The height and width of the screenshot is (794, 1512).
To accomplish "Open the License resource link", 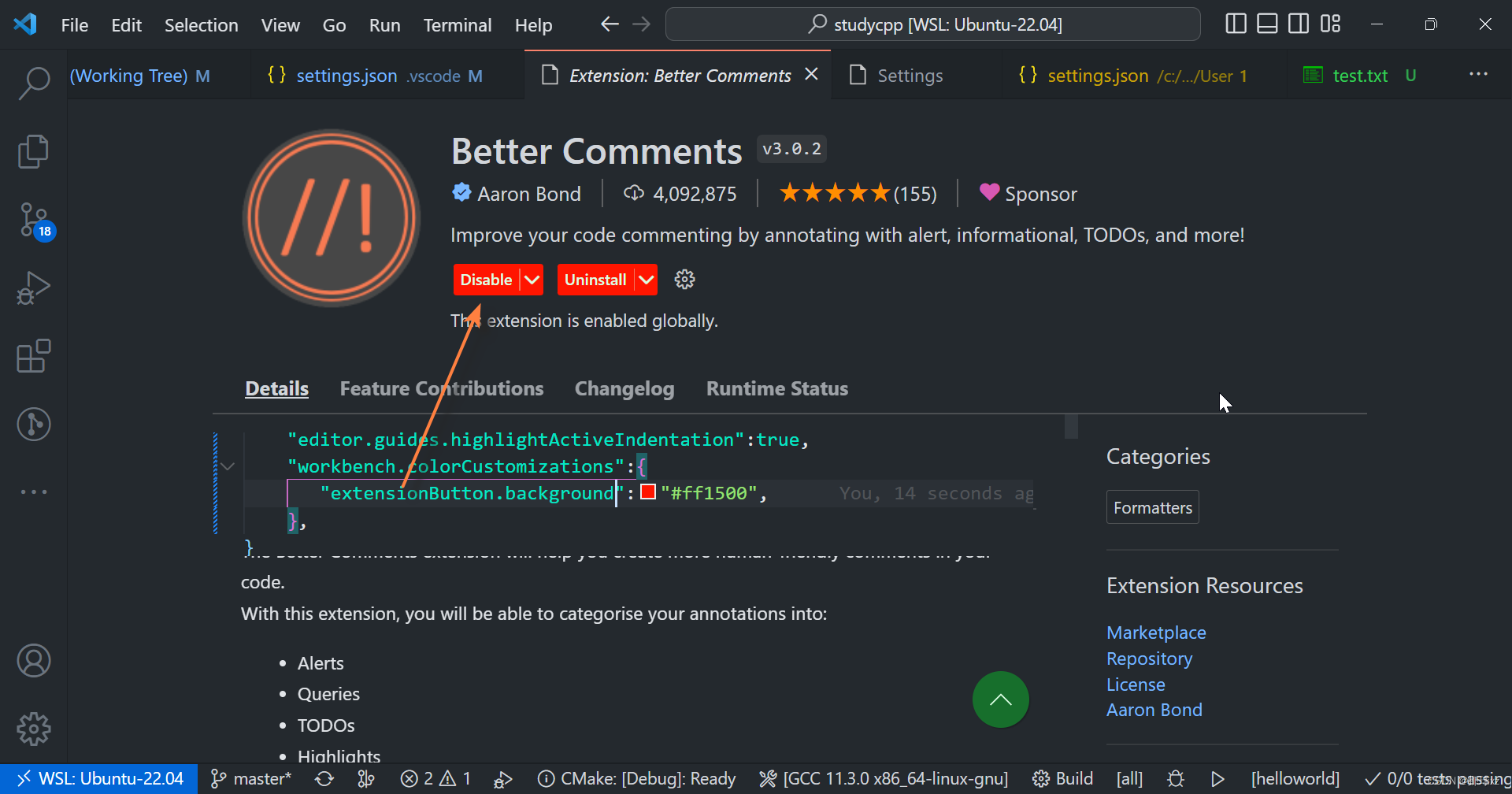I will 1136,685.
